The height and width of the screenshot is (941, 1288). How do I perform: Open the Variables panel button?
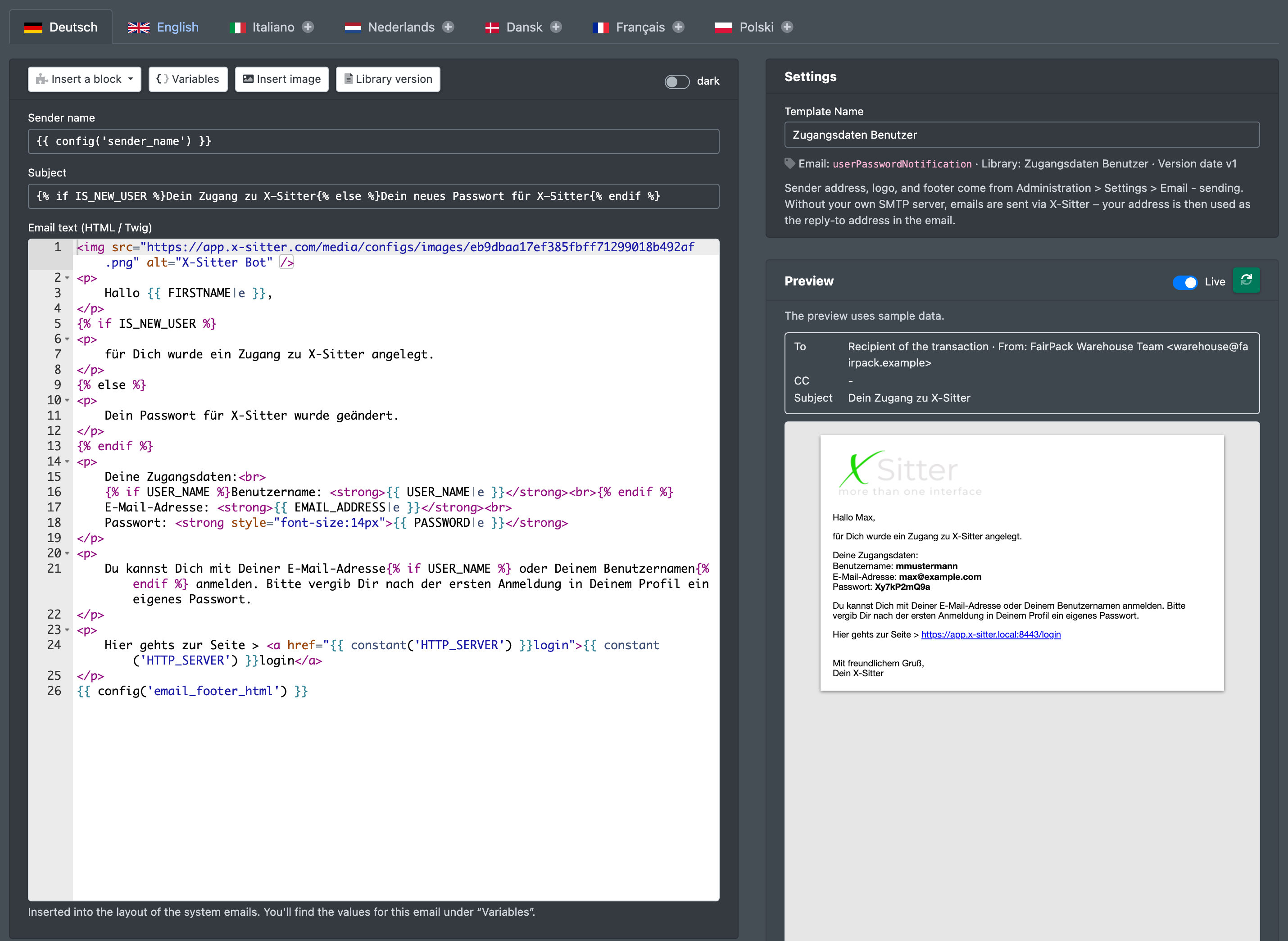coord(188,79)
